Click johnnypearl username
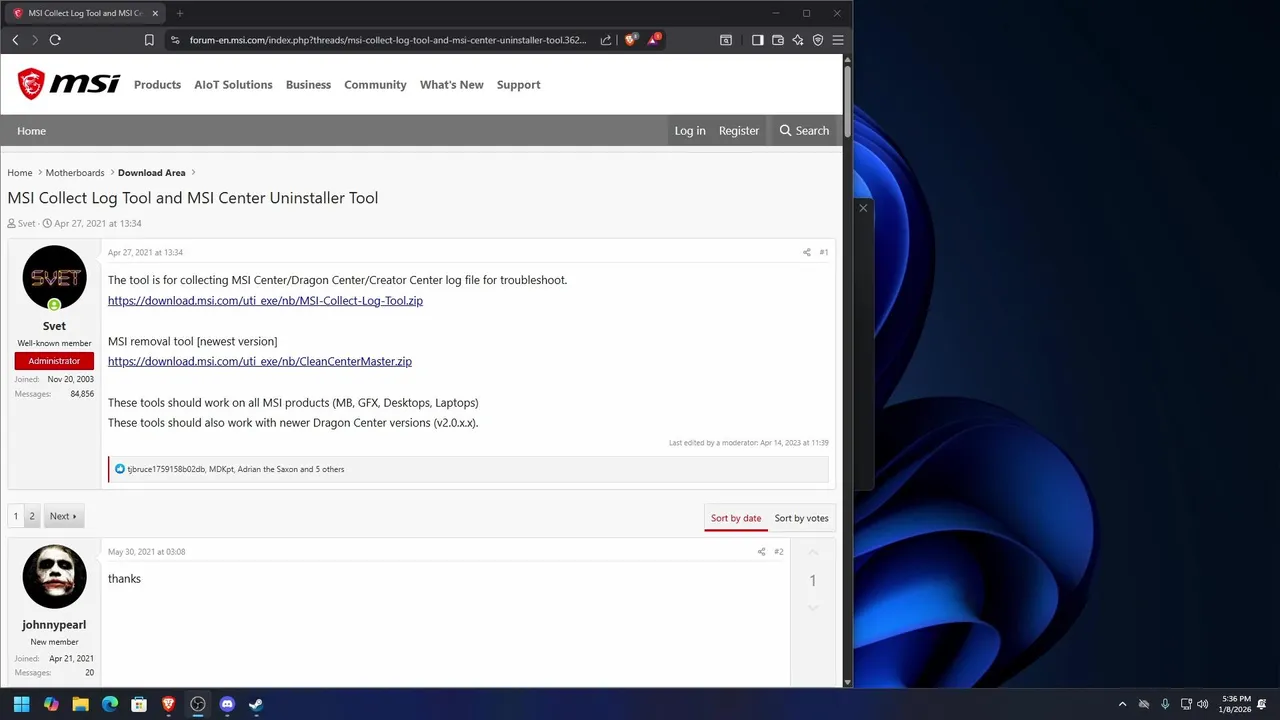Image resolution: width=1280 pixels, height=720 pixels. [x=54, y=625]
